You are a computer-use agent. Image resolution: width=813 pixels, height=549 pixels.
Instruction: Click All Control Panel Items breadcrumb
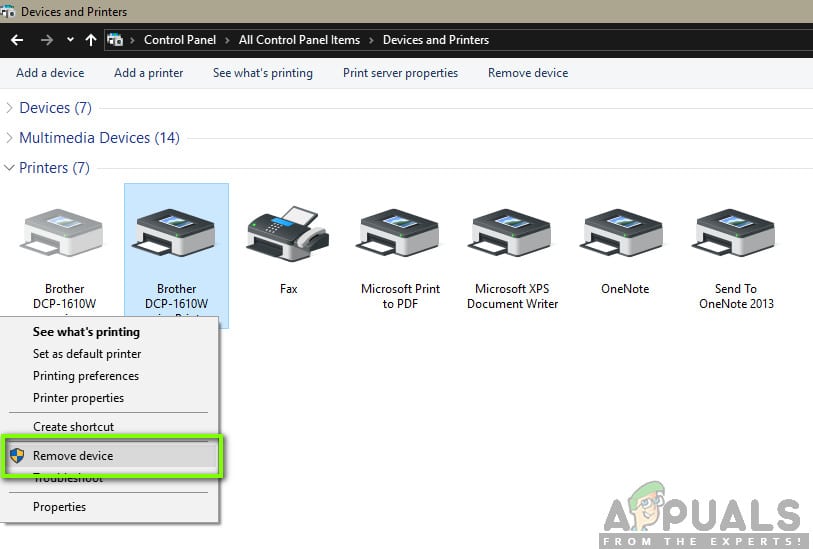click(x=299, y=40)
